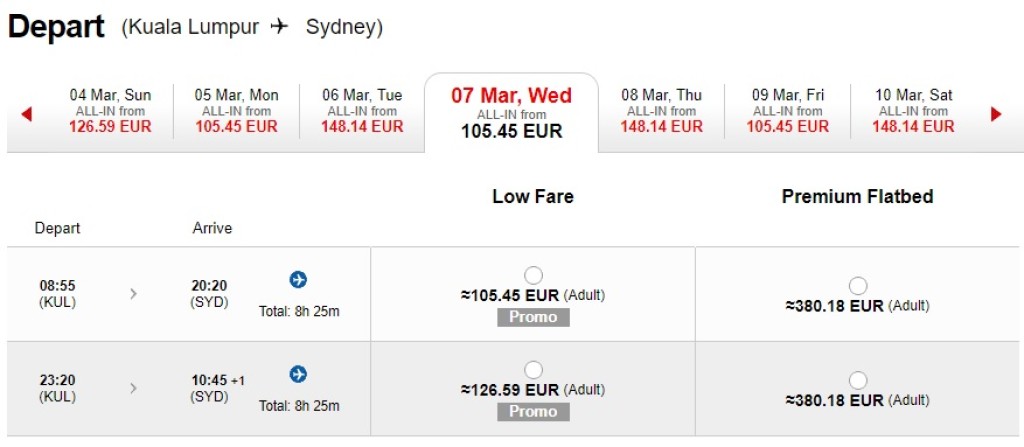Select Premium Flatbed radio for 23:20 flight
This screenshot has width=1024, height=447.
pos(858,380)
